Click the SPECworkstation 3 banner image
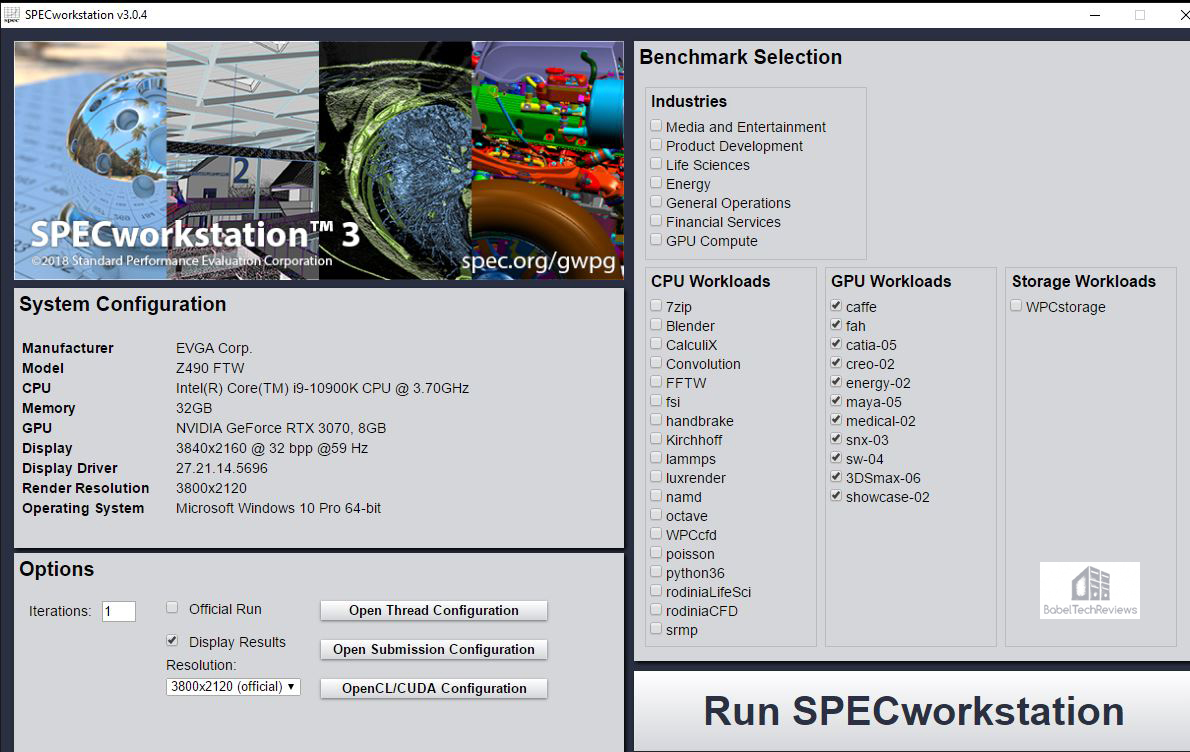 point(319,160)
